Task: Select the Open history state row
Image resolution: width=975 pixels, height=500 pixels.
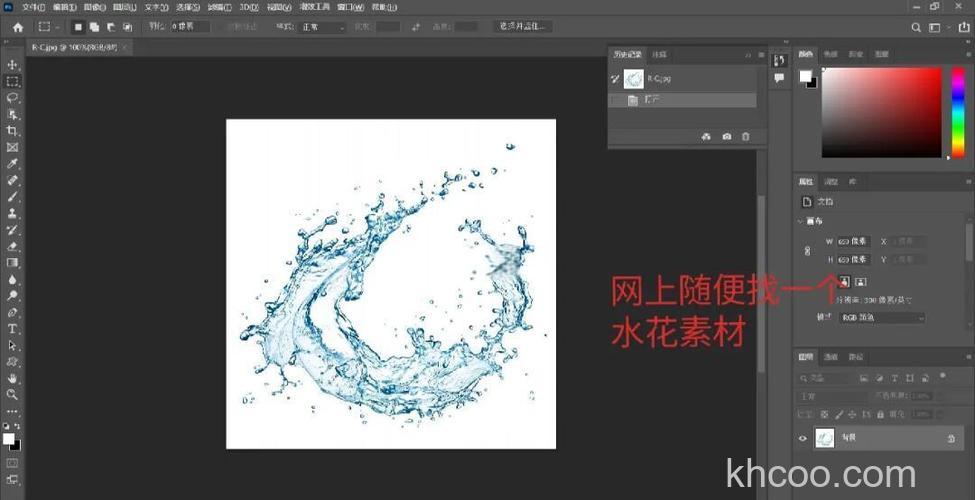Action: 682,100
